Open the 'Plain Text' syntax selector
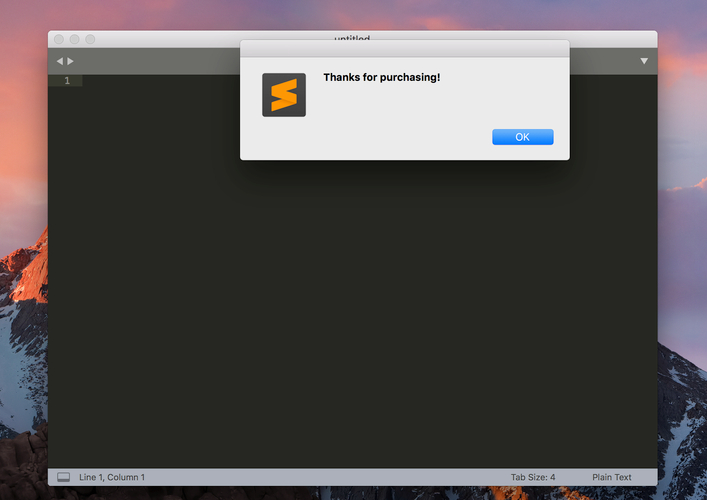The image size is (707, 500). point(611,477)
